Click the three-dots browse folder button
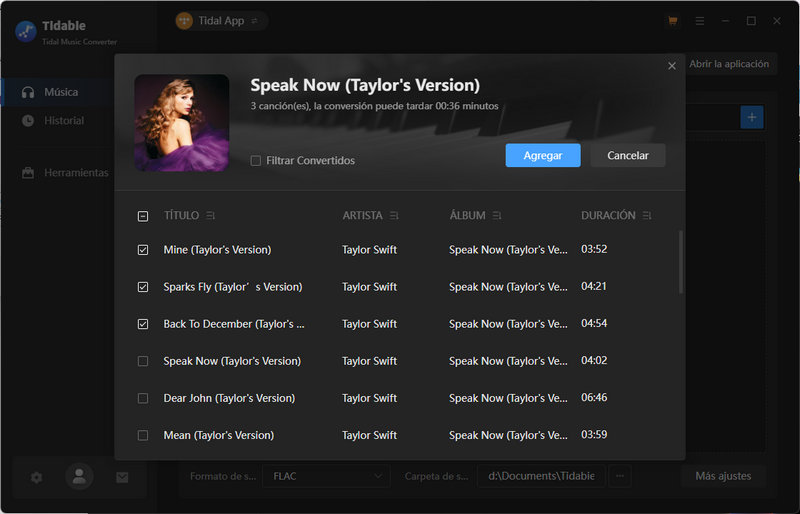The width and height of the screenshot is (800, 514). click(619, 476)
